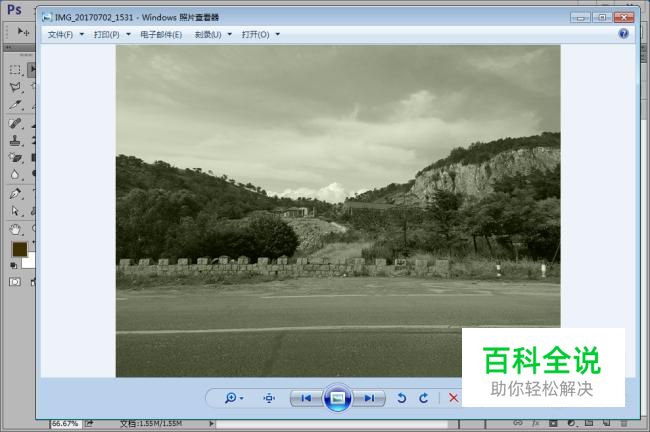650x432 pixels.
Task: Open the 打印(P) menu in Photo Viewer
Action: pos(112,34)
